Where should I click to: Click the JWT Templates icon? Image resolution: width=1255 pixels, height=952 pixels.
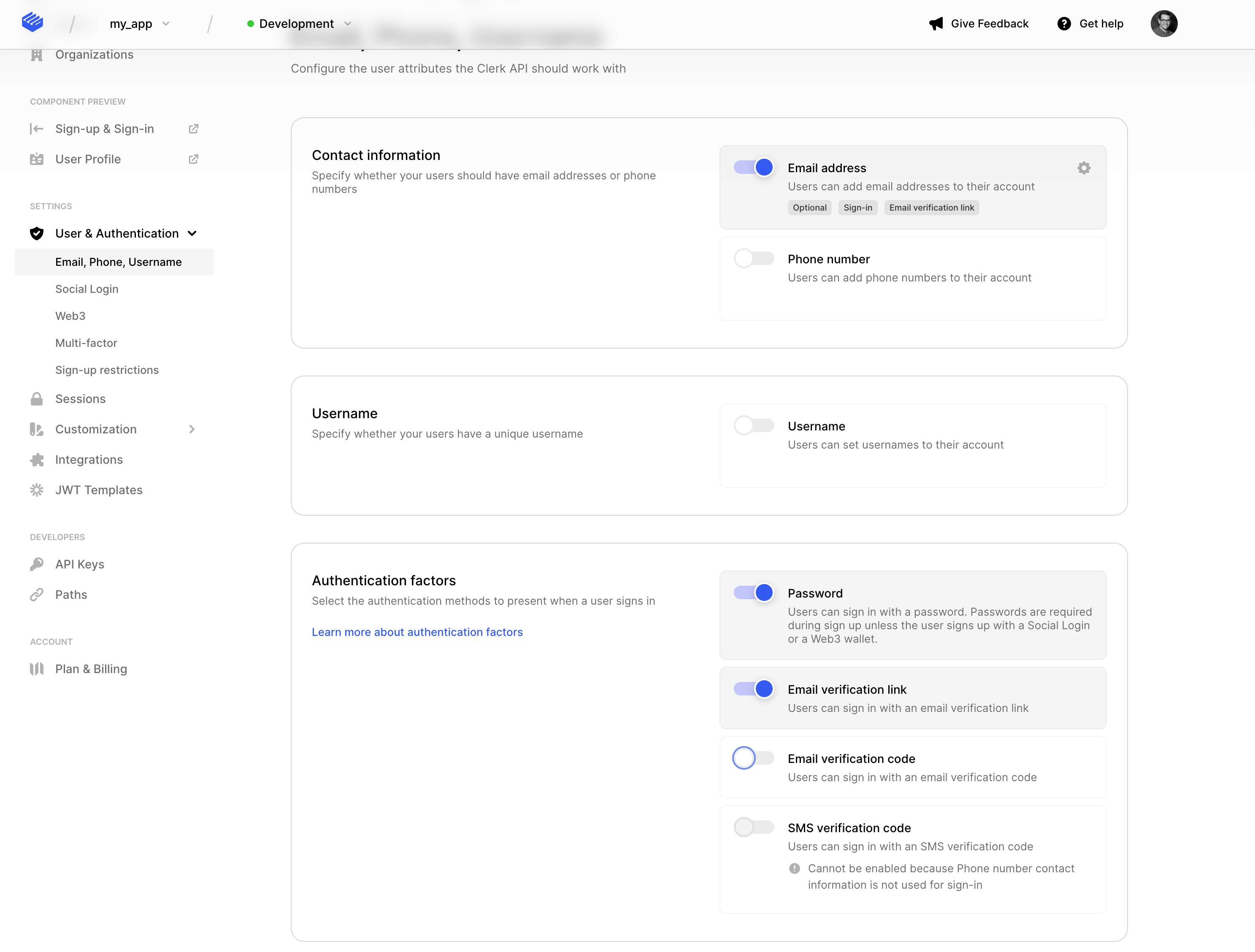pyautogui.click(x=37, y=490)
